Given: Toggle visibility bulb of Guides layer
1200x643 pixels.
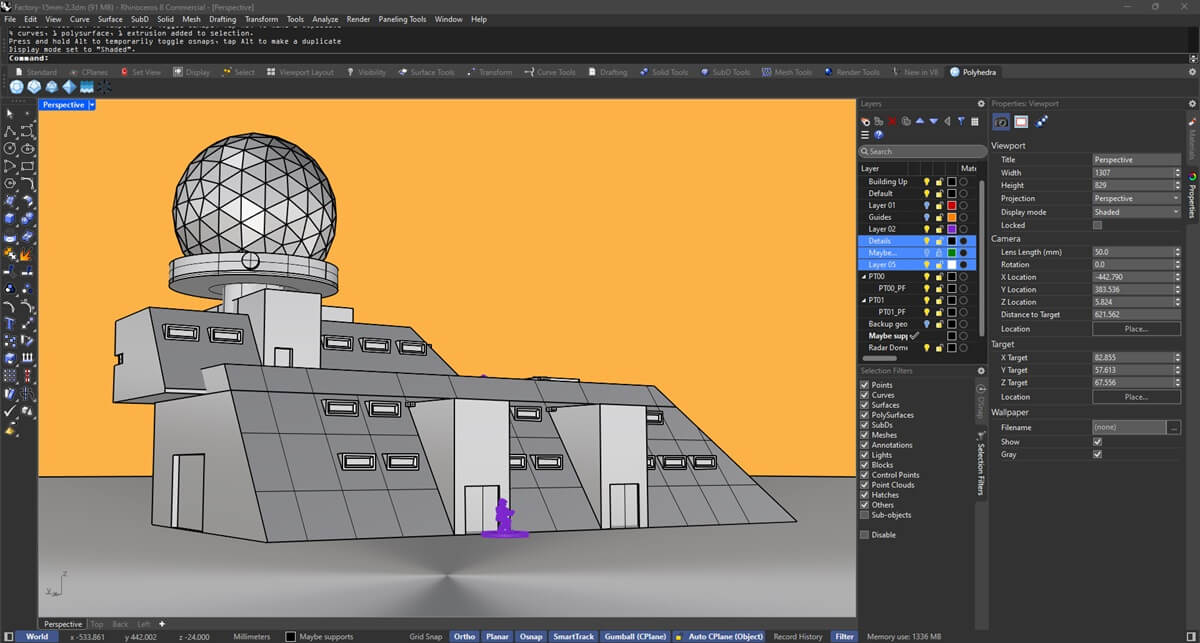Looking at the screenshot, I should pyautogui.click(x=927, y=217).
